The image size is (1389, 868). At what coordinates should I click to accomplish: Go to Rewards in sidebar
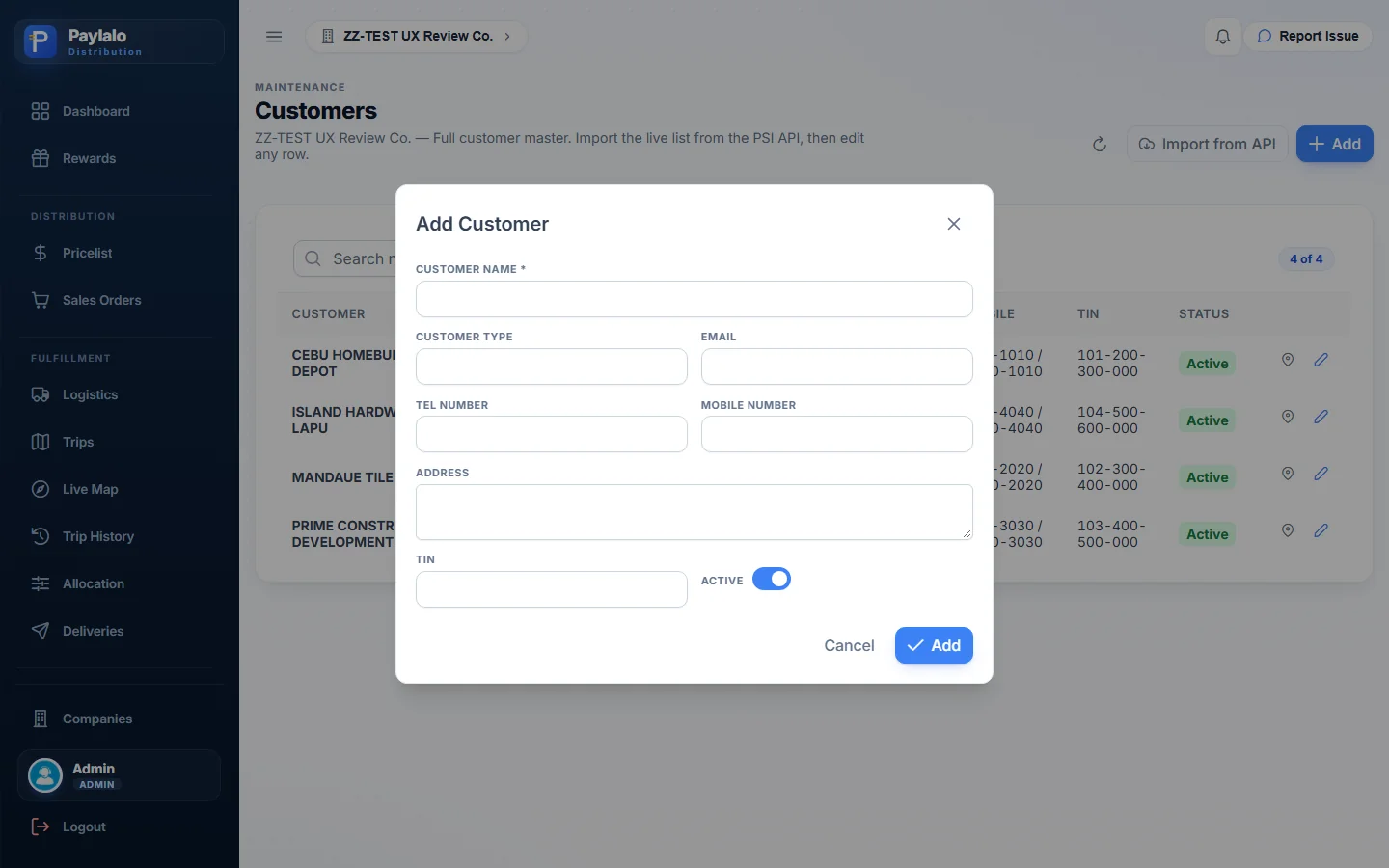pos(120,158)
